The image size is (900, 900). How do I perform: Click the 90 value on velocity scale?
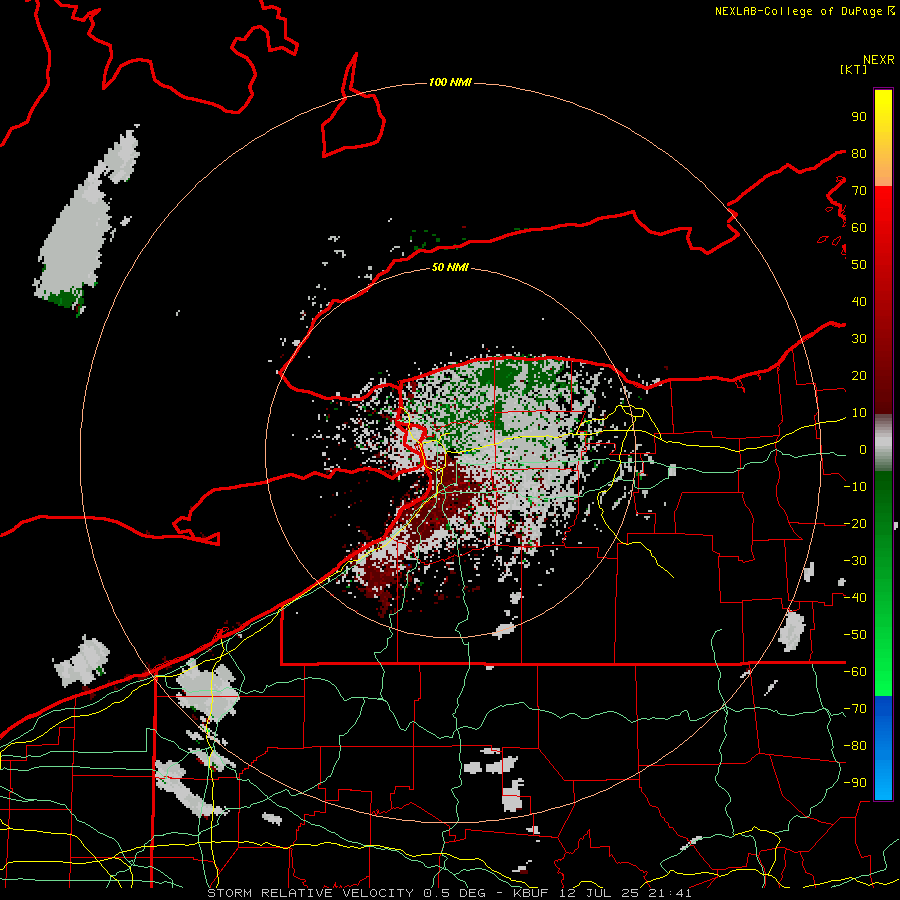pyautogui.click(x=859, y=117)
